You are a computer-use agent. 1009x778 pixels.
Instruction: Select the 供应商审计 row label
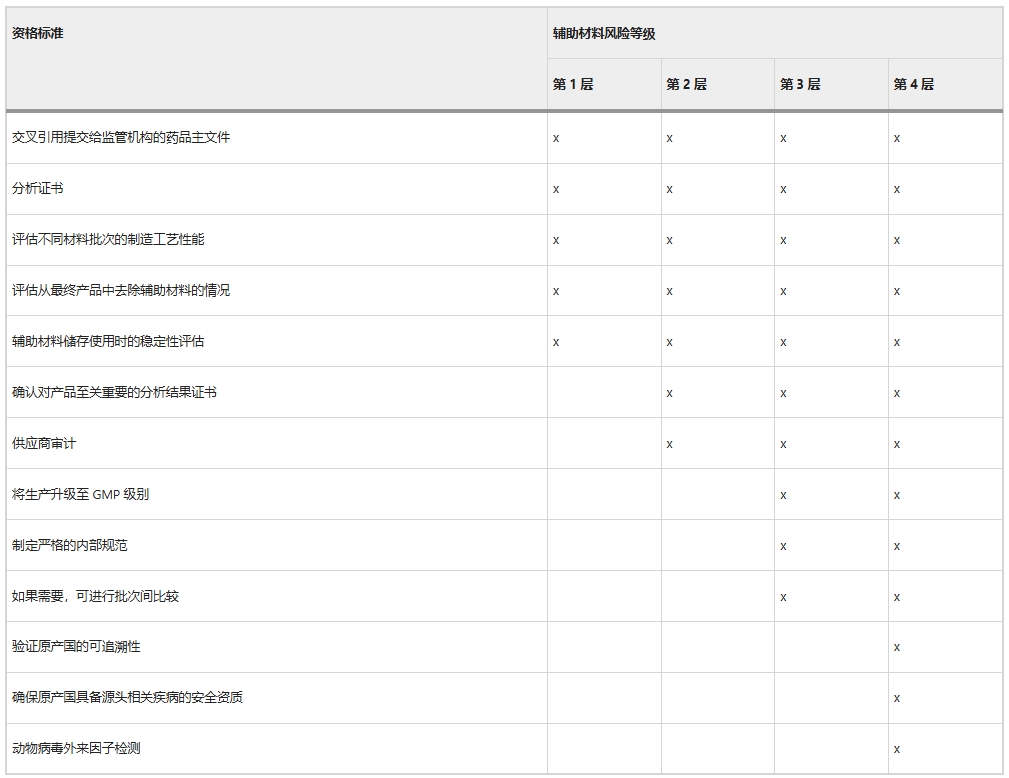point(44,443)
